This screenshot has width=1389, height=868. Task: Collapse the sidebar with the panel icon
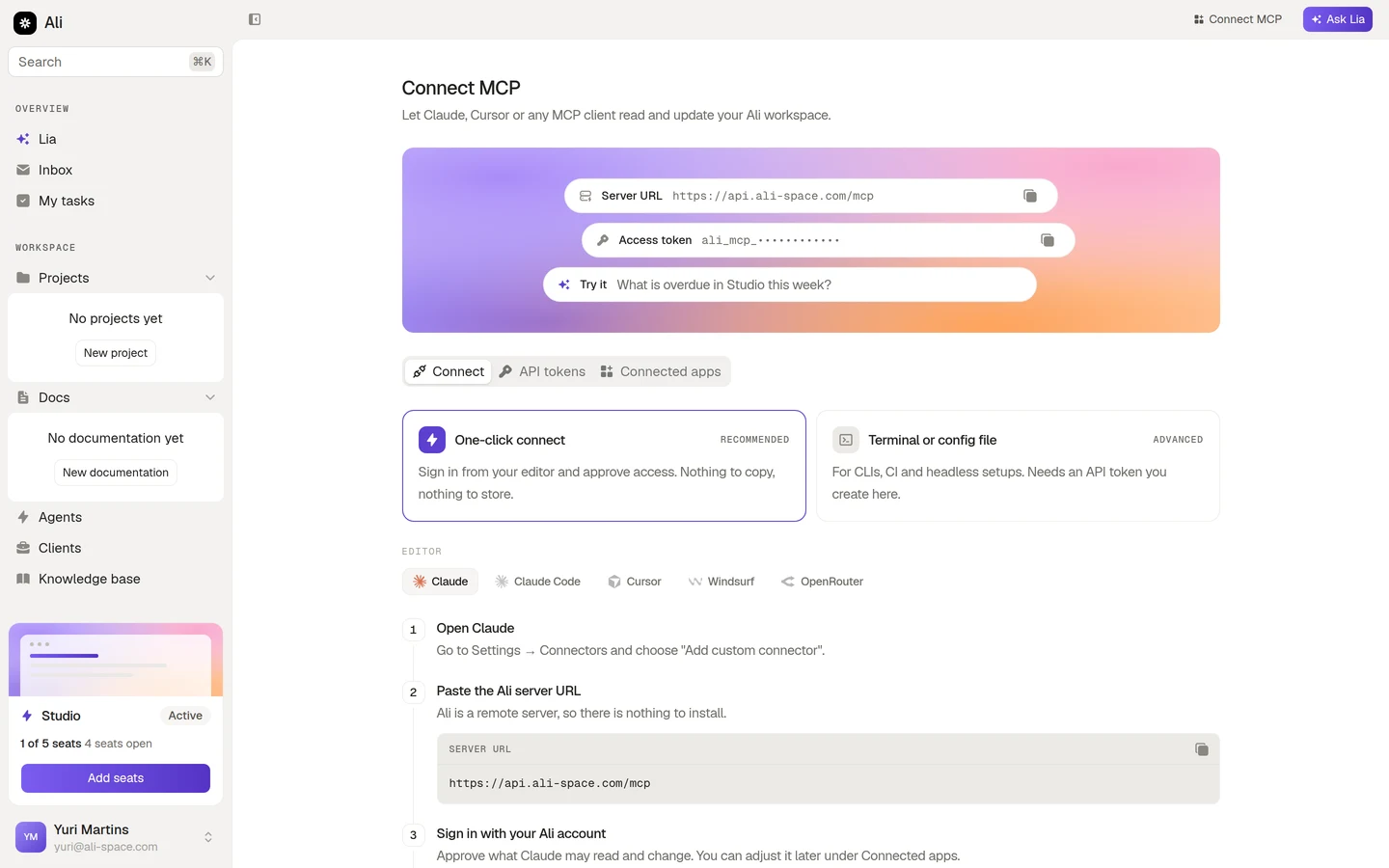tap(255, 19)
